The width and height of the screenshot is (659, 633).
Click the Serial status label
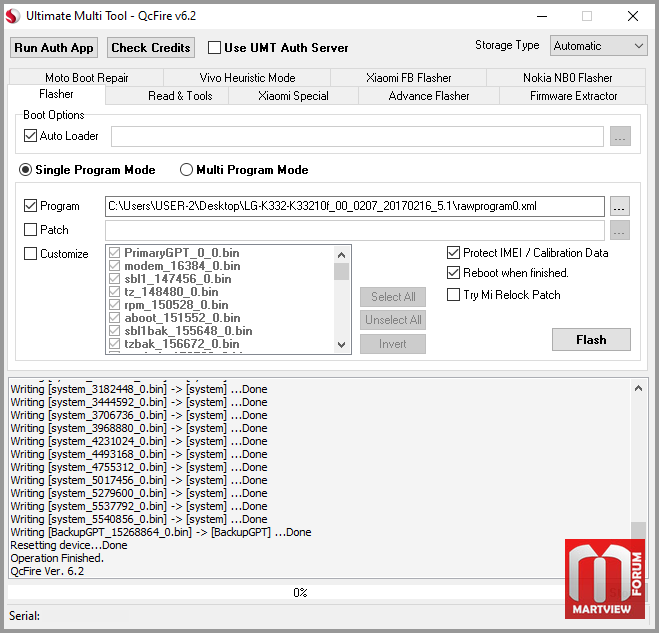pyautogui.click(x=24, y=616)
